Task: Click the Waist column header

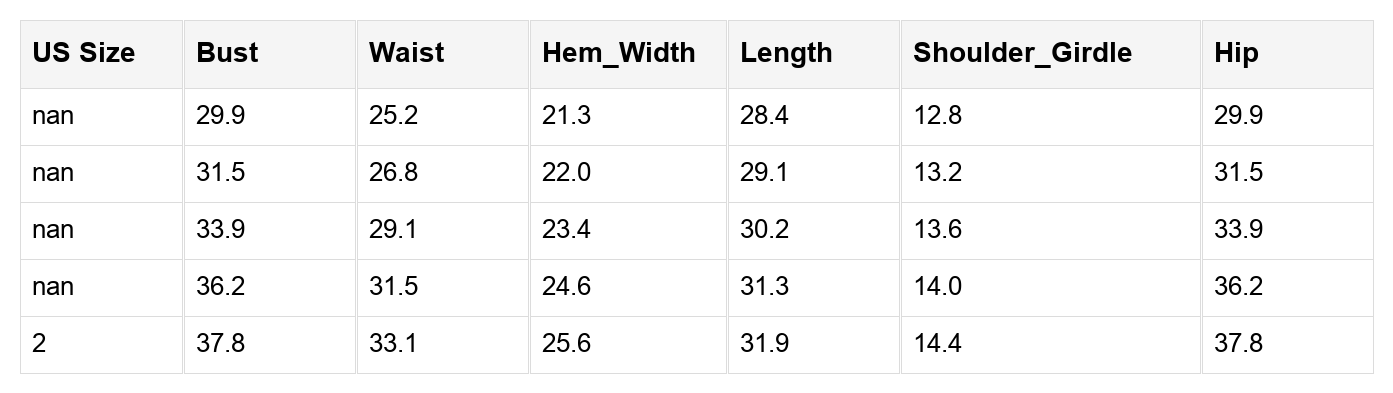Action: (x=443, y=54)
